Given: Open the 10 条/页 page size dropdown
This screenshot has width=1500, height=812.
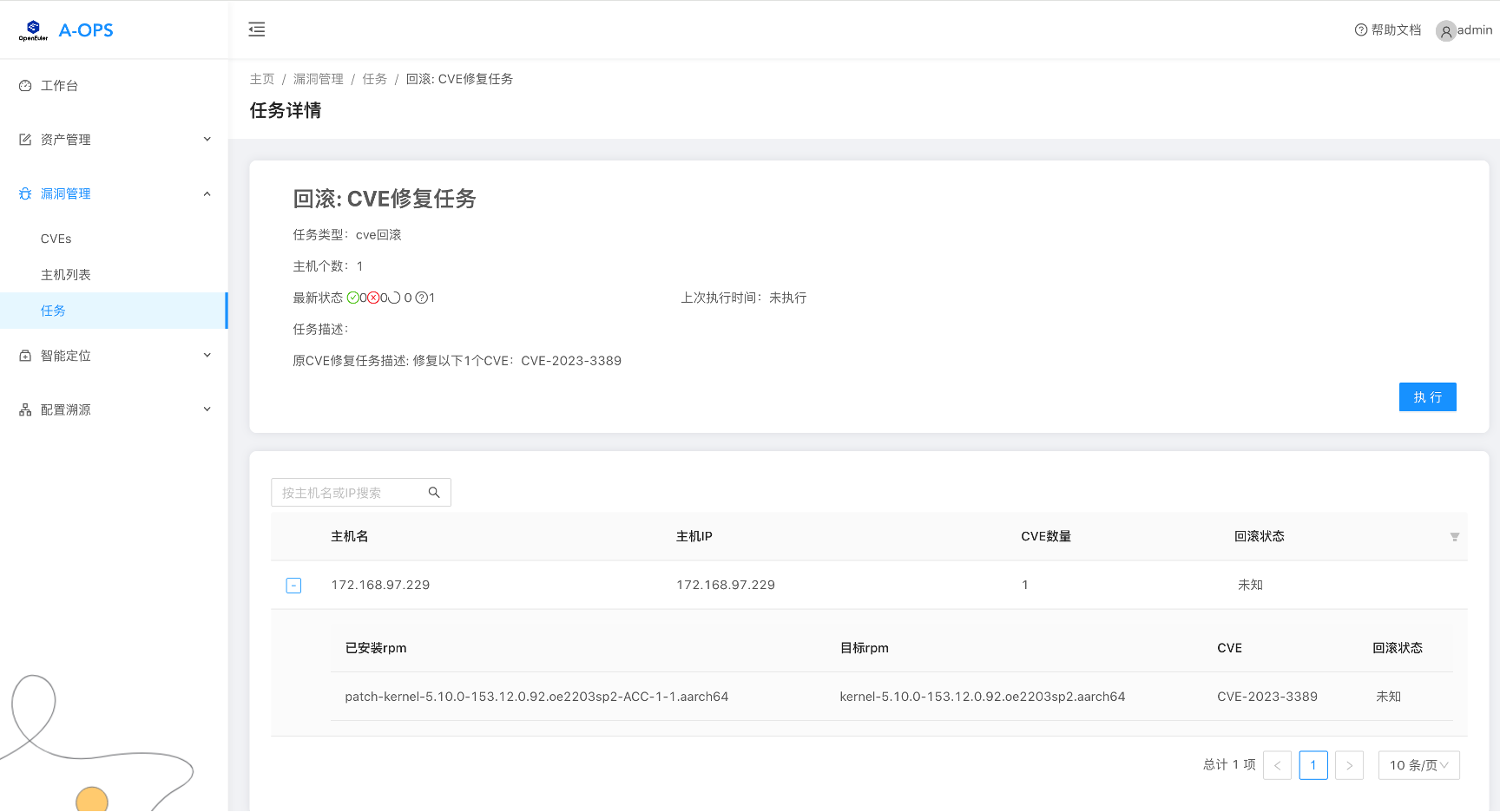Looking at the screenshot, I should coord(1418,764).
